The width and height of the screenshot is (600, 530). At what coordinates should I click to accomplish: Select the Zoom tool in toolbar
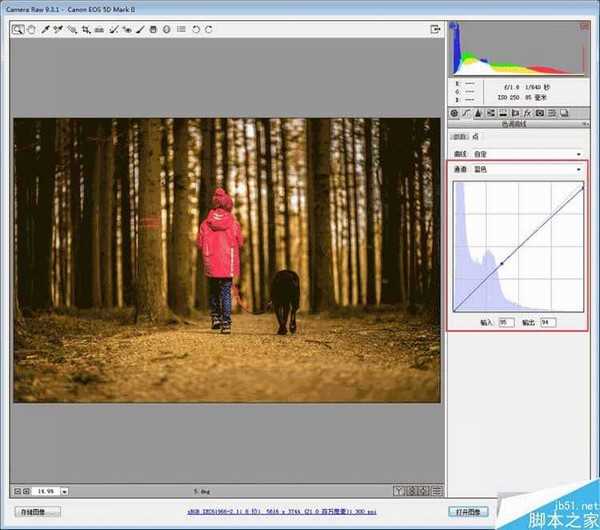19,30
